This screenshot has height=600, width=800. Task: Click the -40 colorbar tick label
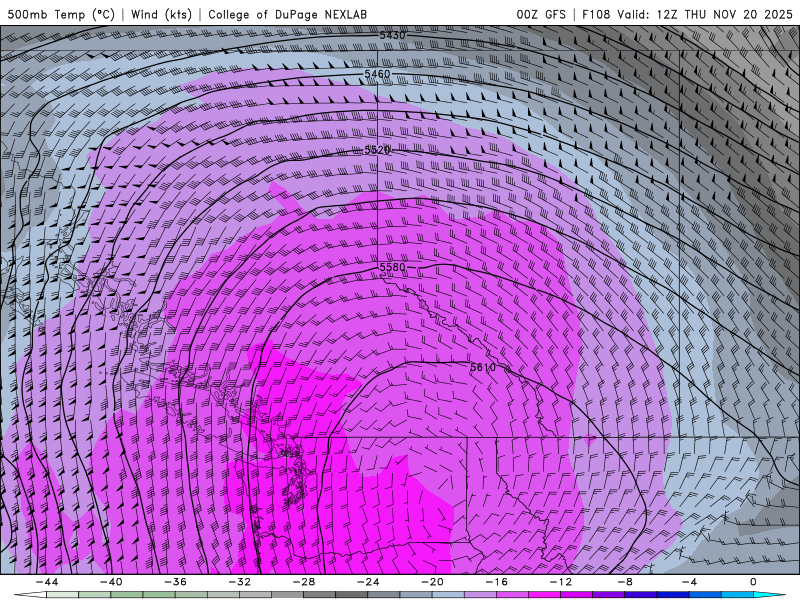tap(111, 582)
